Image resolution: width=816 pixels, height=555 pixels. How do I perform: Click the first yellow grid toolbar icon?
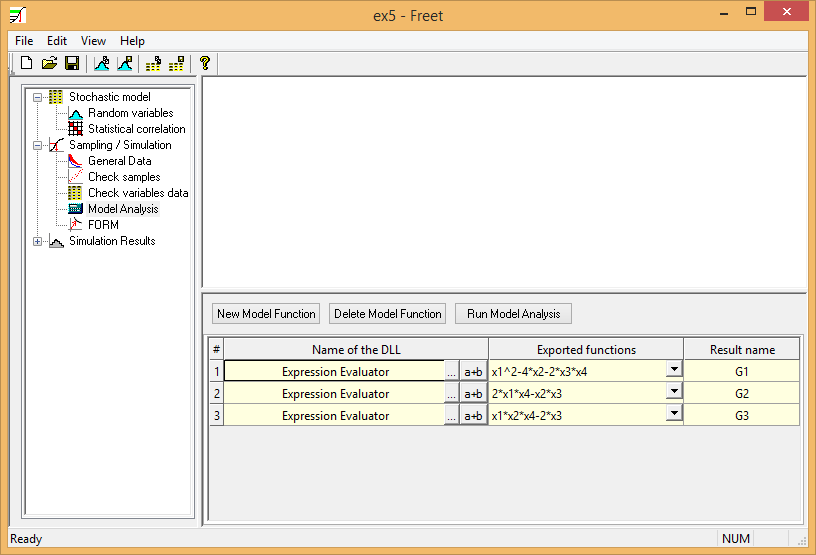[x=154, y=64]
